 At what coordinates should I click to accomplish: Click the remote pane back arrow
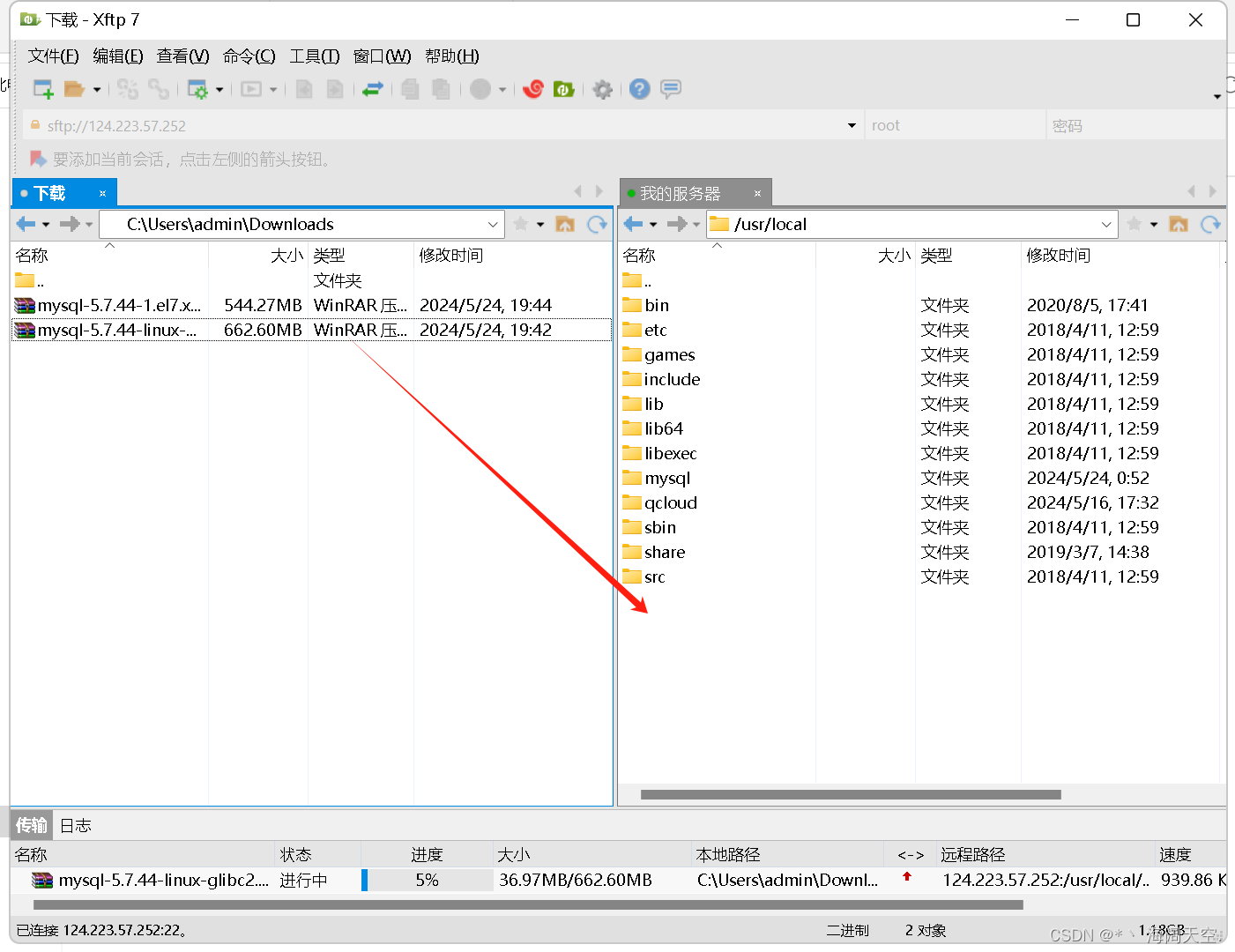click(x=634, y=224)
